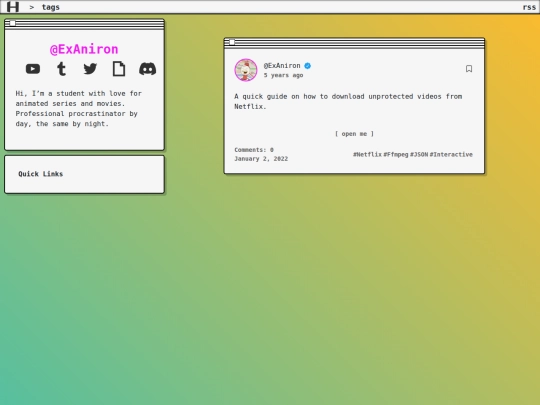Click the @ExAniron author name in post
The height and width of the screenshot is (405, 540).
coord(282,66)
